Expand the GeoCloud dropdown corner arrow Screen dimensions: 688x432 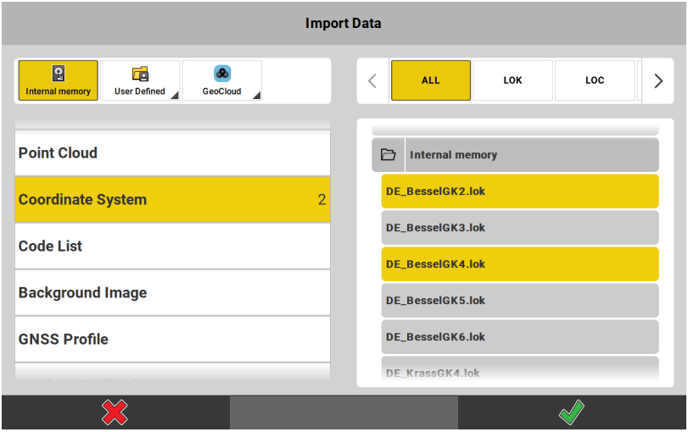click(256, 96)
